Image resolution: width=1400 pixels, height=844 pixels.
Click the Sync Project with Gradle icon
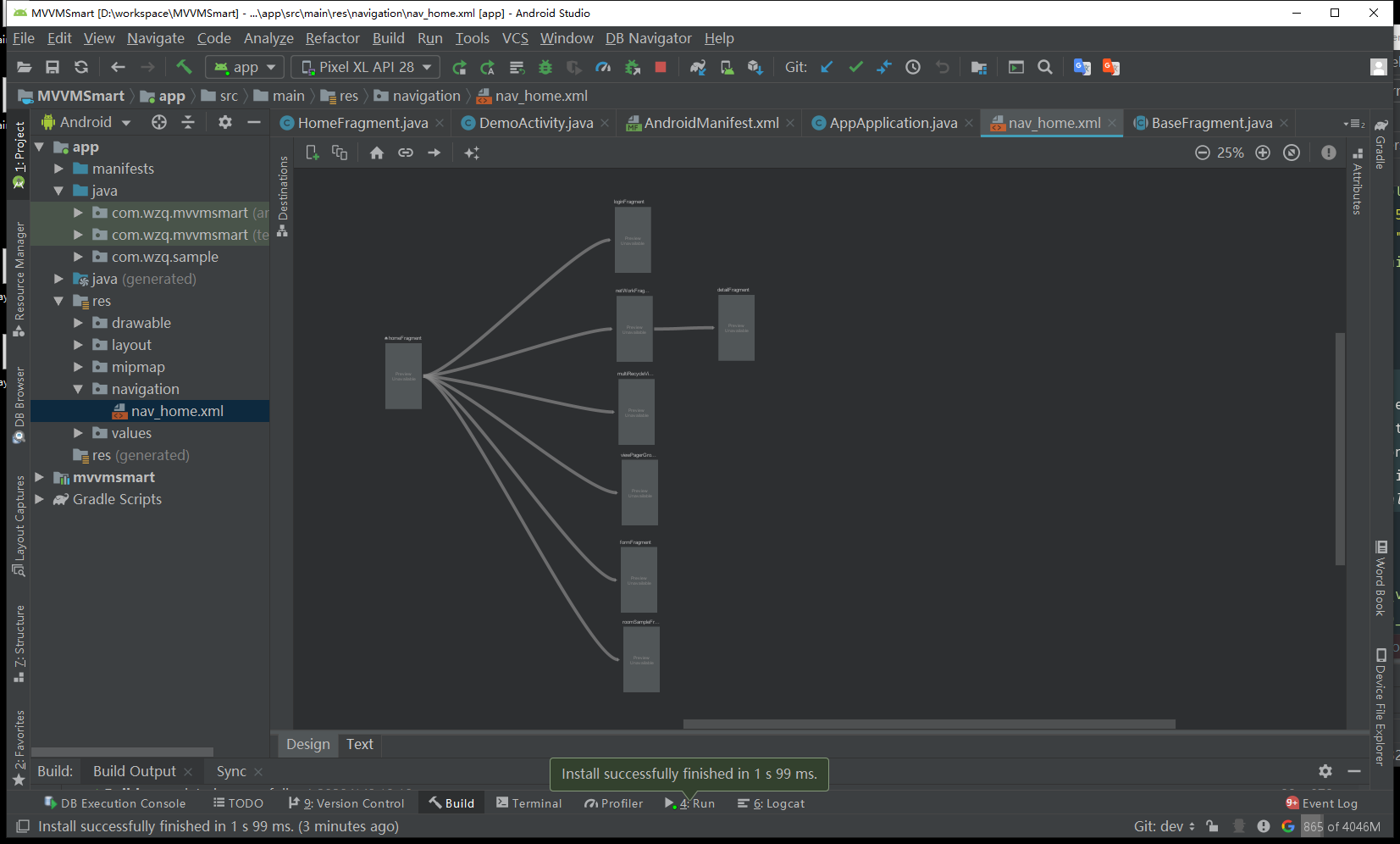(697, 67)
